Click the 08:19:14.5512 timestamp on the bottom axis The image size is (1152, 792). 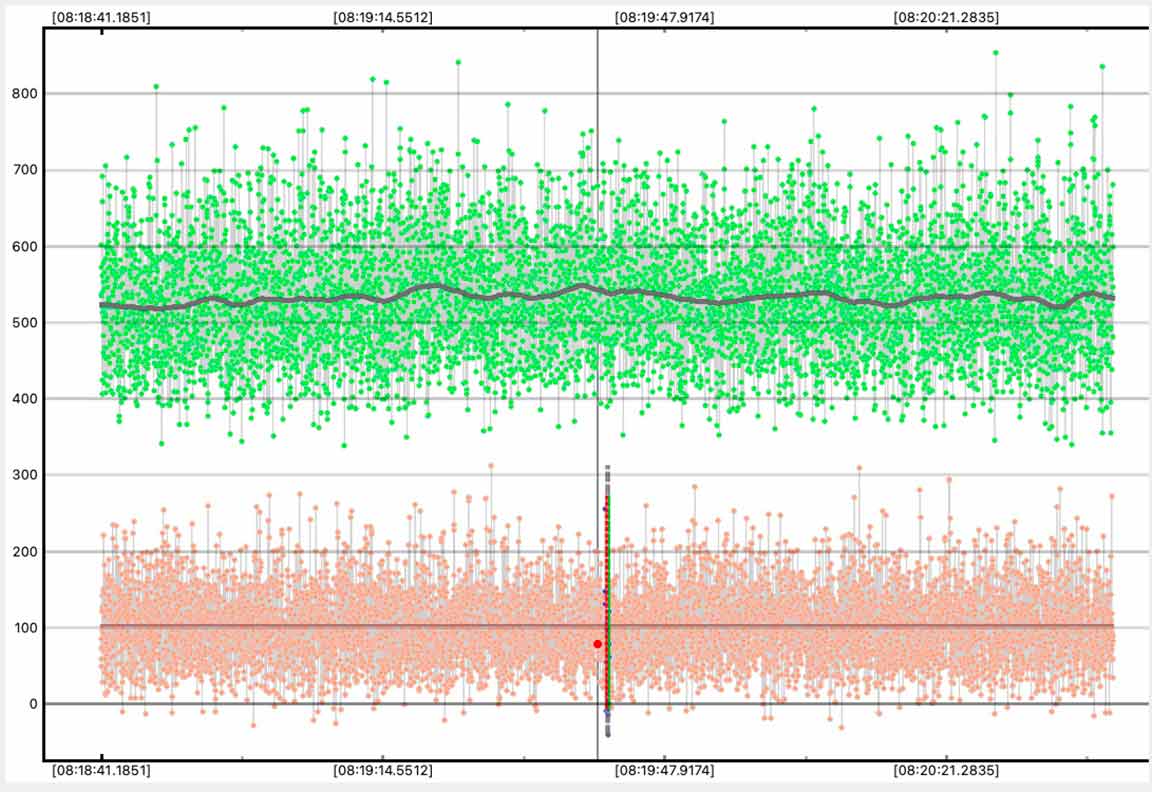point(383,771)
